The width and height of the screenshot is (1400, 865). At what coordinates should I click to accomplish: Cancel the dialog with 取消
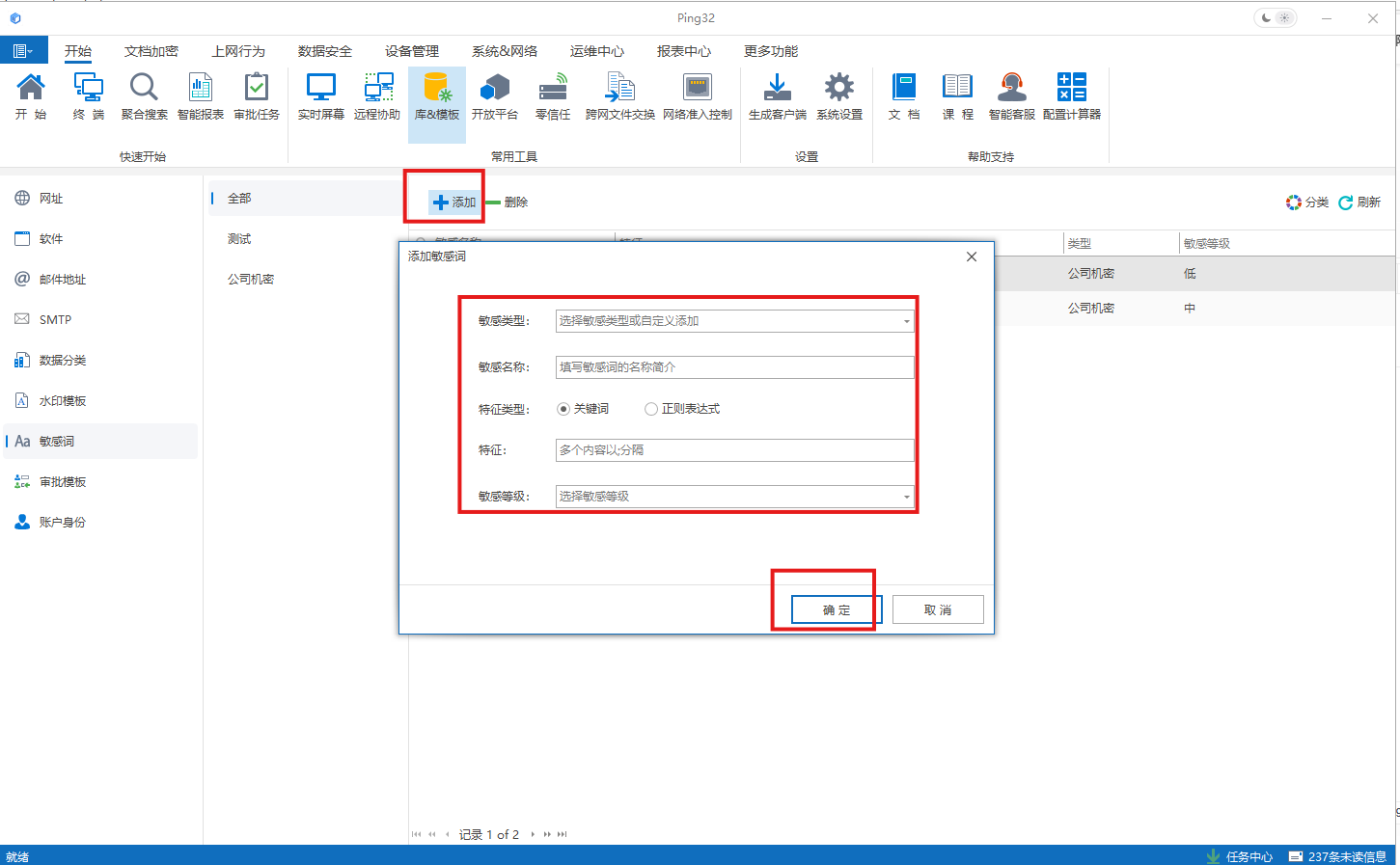pos(937,608)
